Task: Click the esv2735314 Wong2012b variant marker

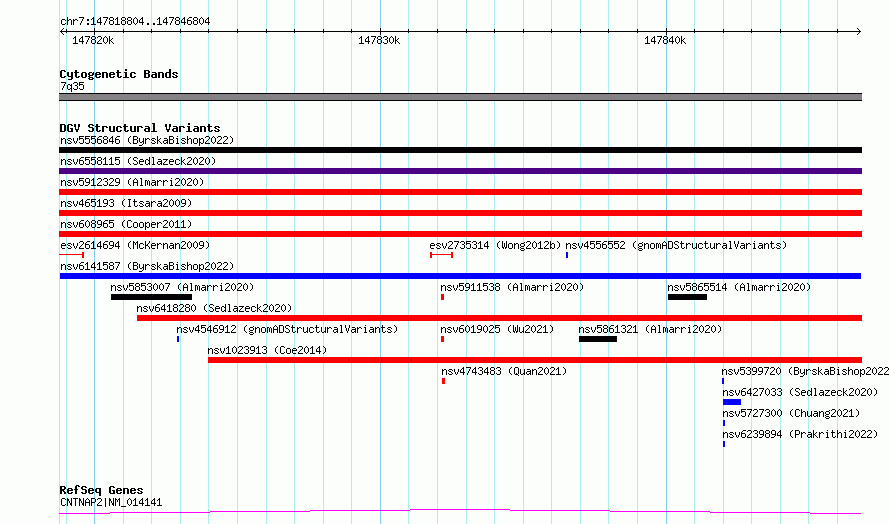Action: coord(441,255)
